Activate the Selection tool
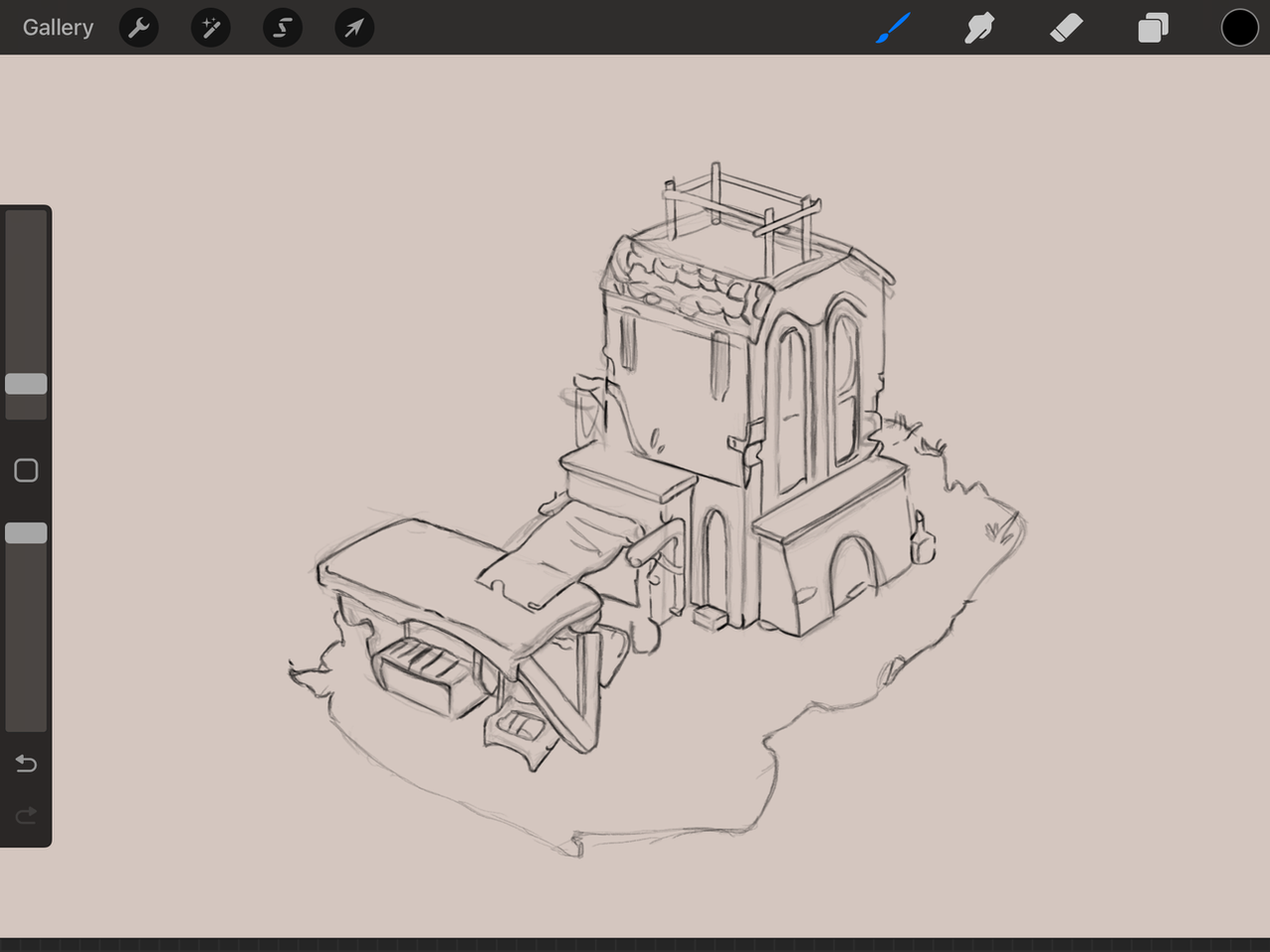The height and width of the screenshot is (952, 1270). pos(283,28)
